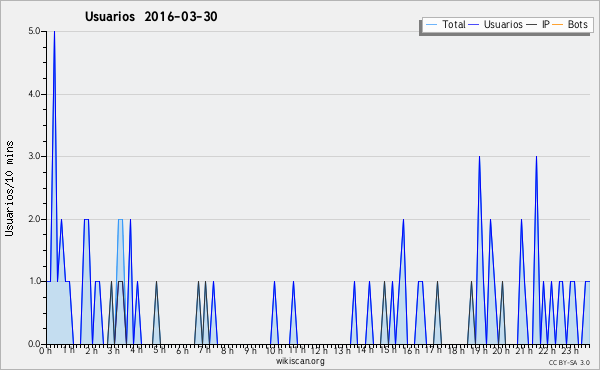Viewport: 600px width, 370px height.
Task: Click the Usuarios/10 mins axis label
Action: pyautogui.click(x=9, y=188)
